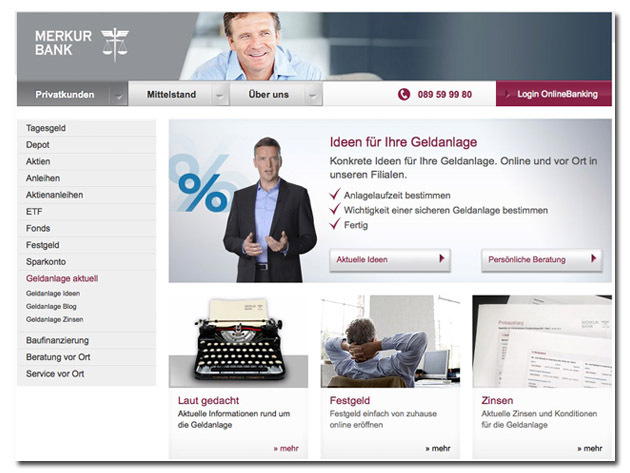Expand the Über uns dropdown arrow
Viewport: 630px width, 473px height.
312,95
